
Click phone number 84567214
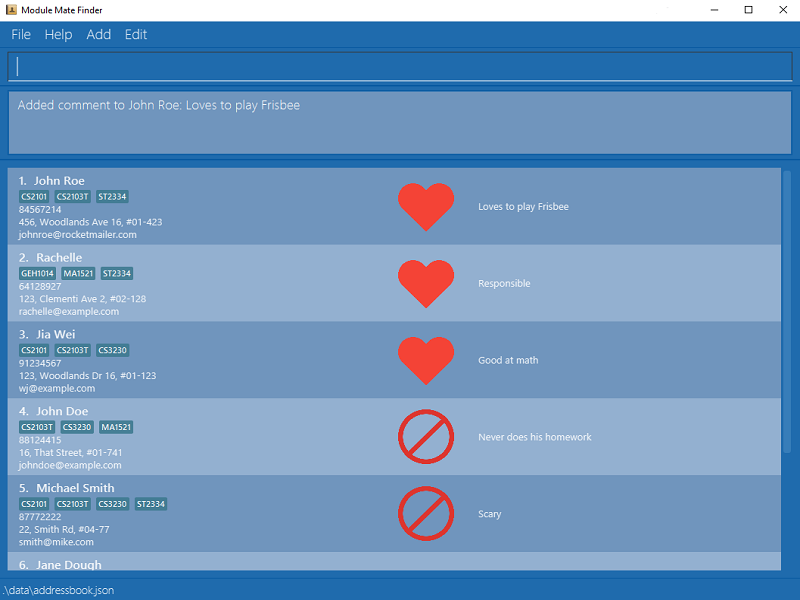click(x=40, y=210)
